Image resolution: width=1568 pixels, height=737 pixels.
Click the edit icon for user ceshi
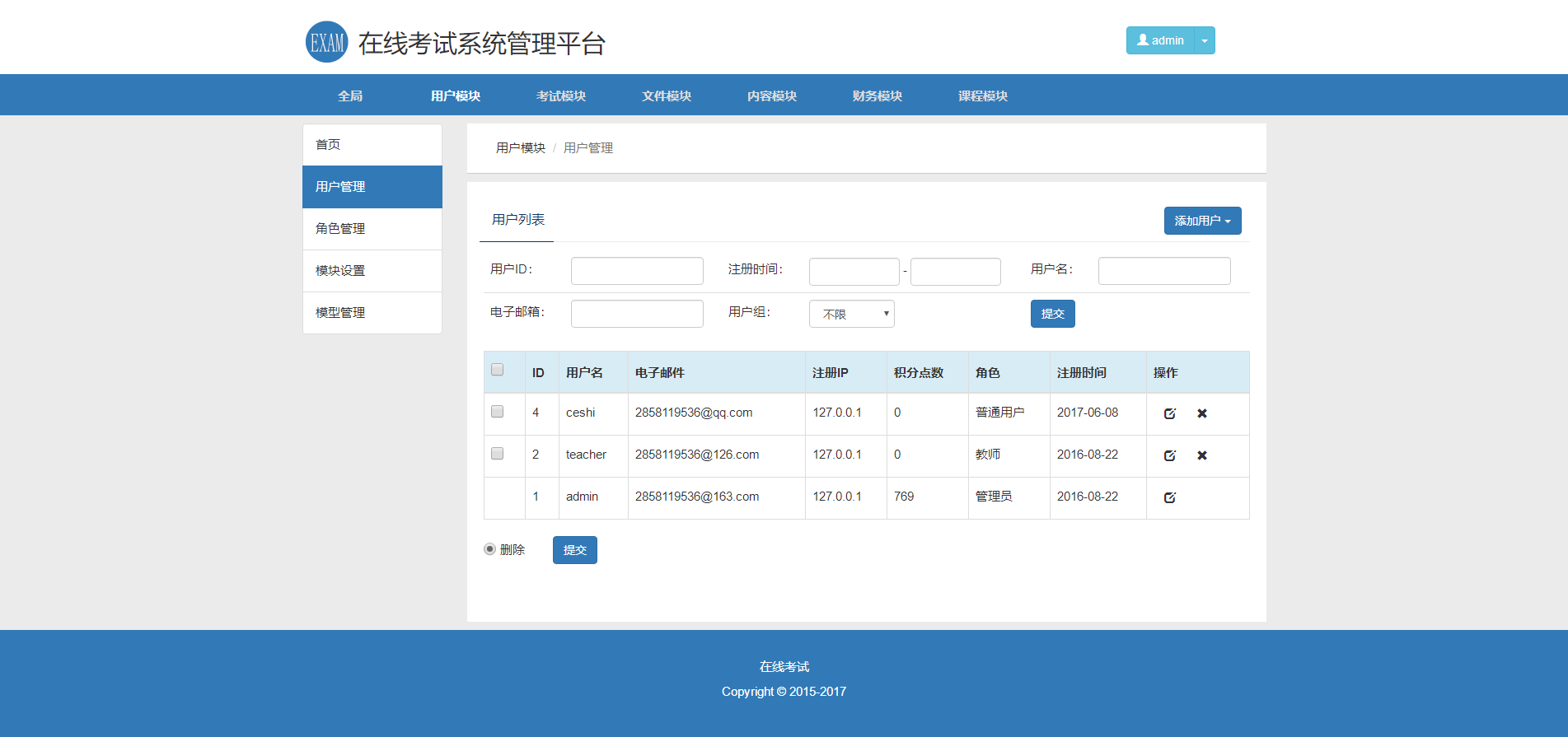pos(1169,413)
